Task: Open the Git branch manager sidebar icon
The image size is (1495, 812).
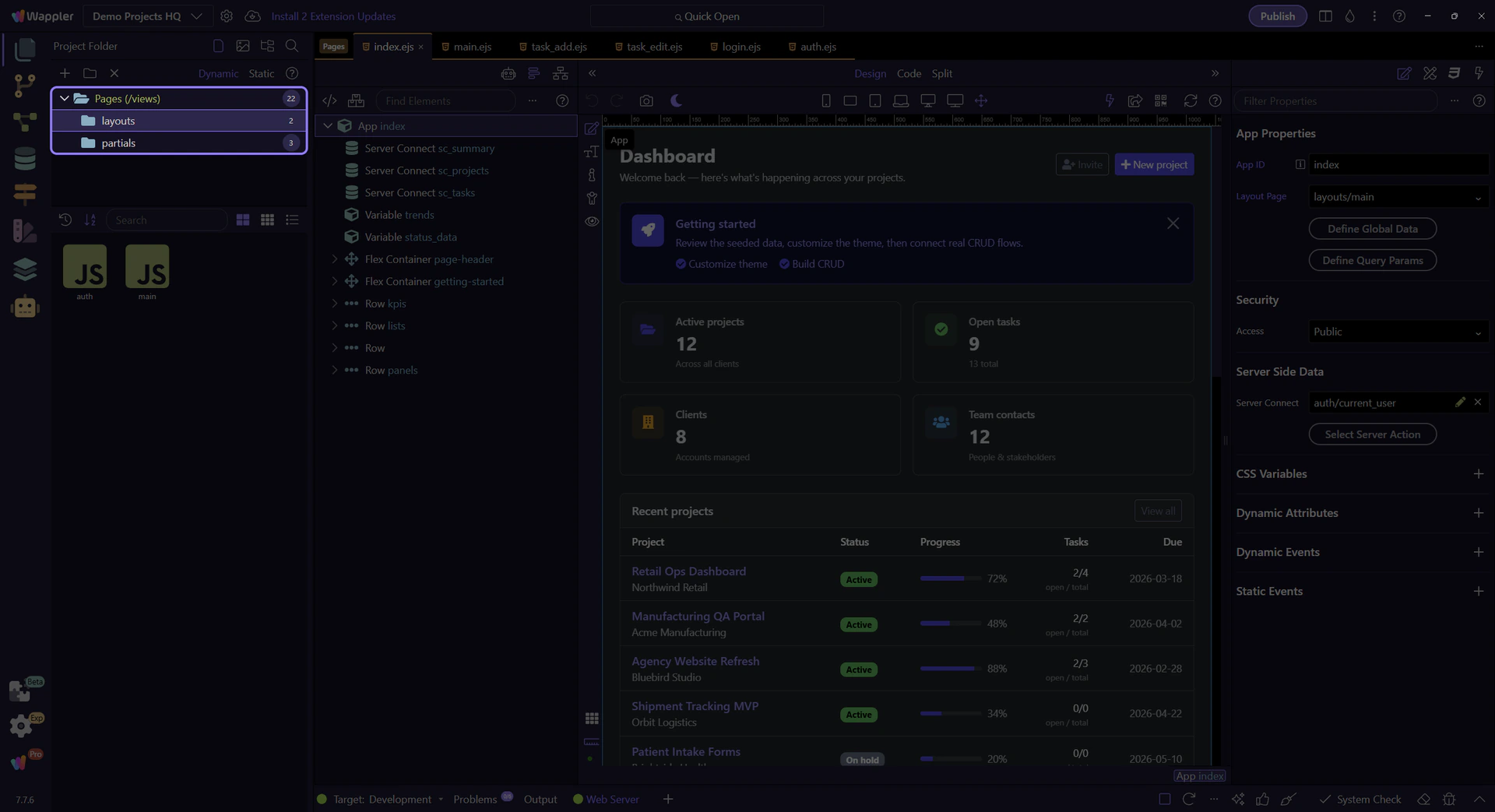Action: click(25, 85)
